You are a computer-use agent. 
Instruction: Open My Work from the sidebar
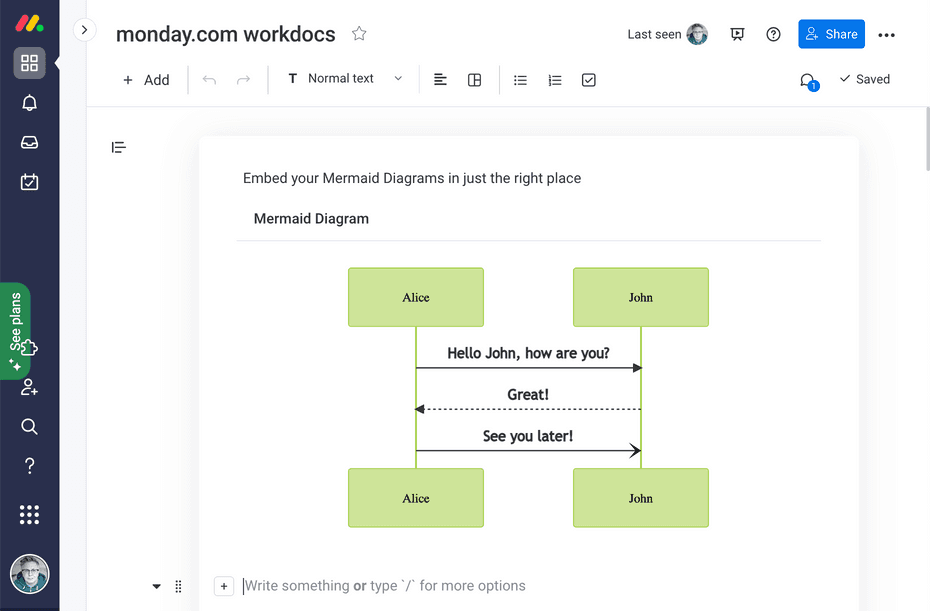(x=29, y=182)
